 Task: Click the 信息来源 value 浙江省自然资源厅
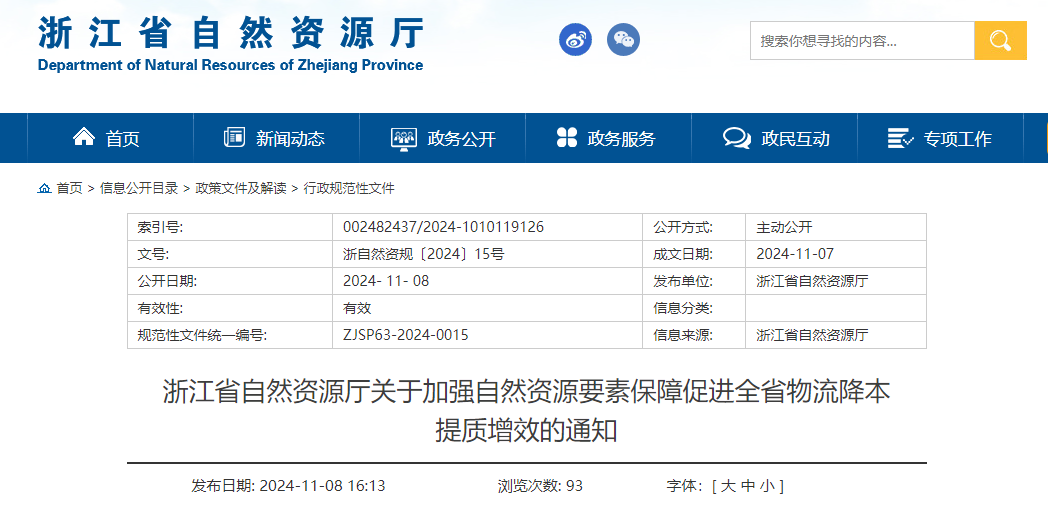812,335
